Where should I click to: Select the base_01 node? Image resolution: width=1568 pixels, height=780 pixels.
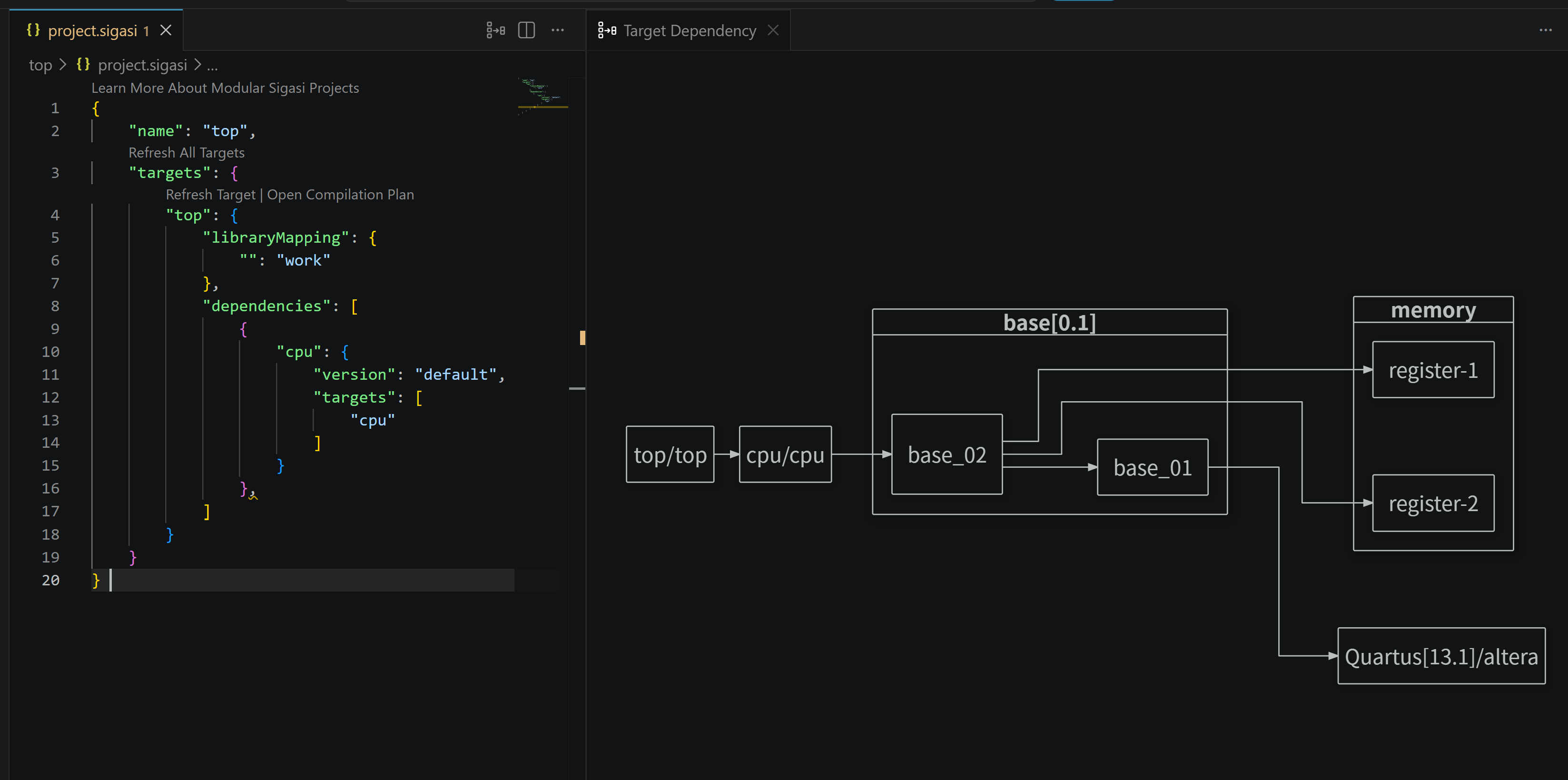[1152, 467]
